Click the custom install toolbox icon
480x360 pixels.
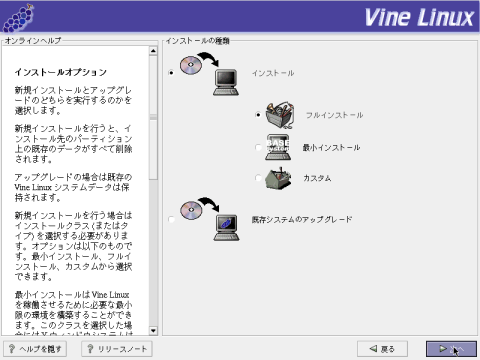click(x=278, y=178)
